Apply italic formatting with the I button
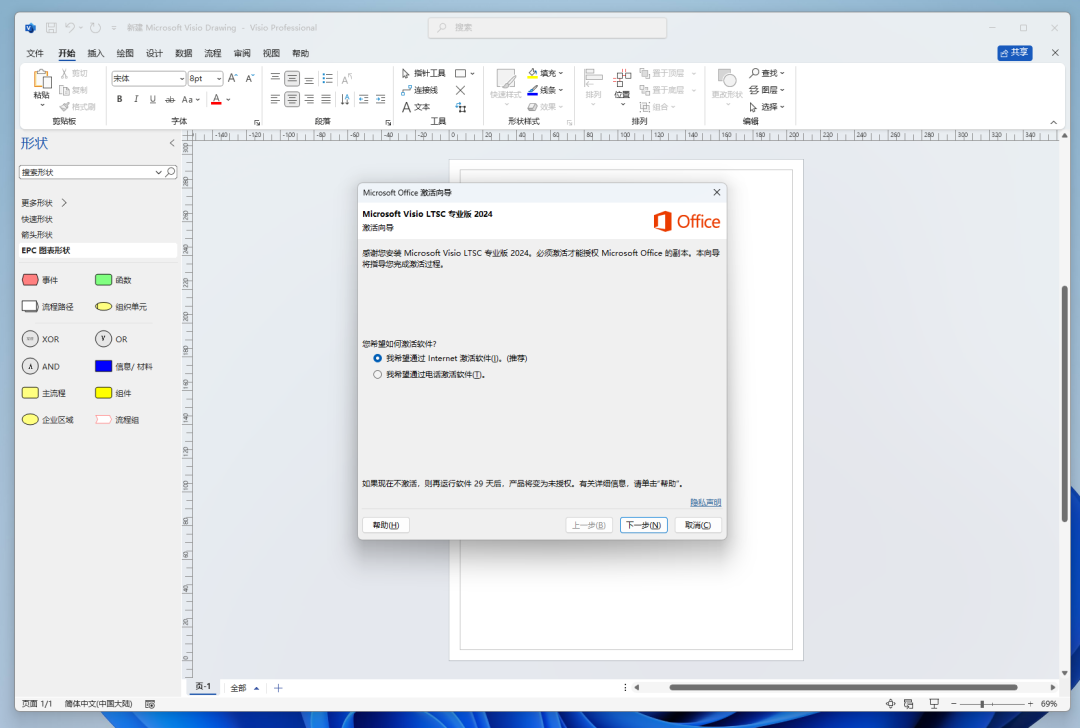Image resolution: width=1080 pixels, height=728 pixels. coord(136,99)
